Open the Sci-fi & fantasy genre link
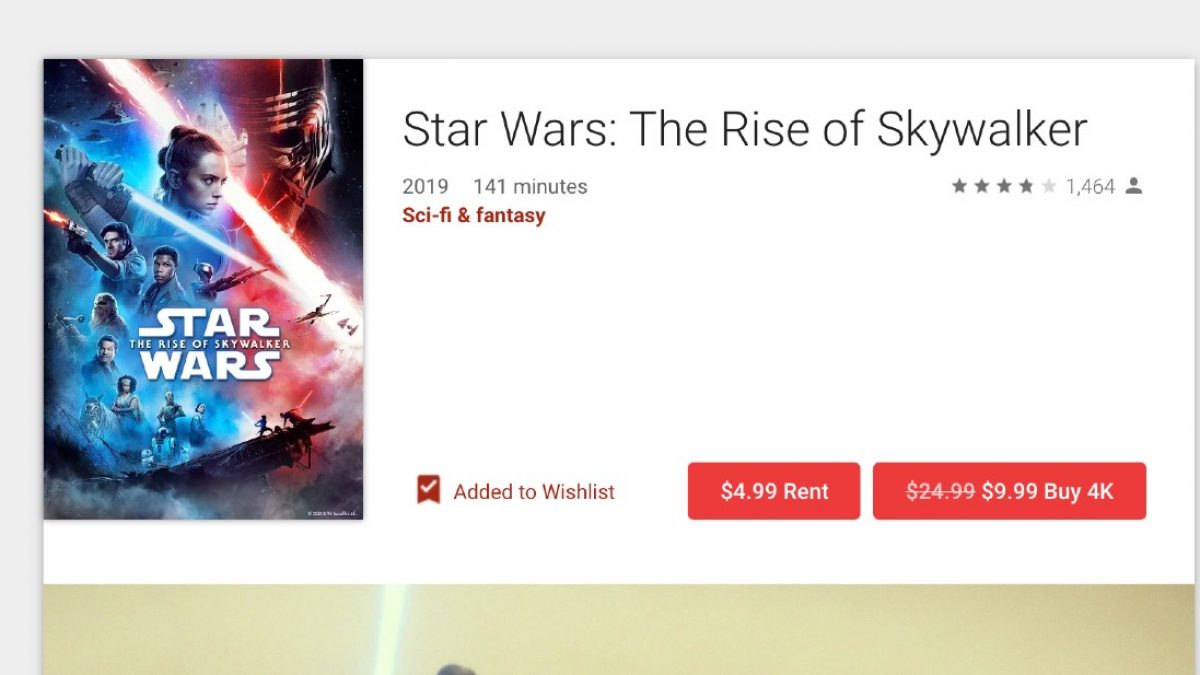Screen dimensions: 1200x675 (474, 215)
